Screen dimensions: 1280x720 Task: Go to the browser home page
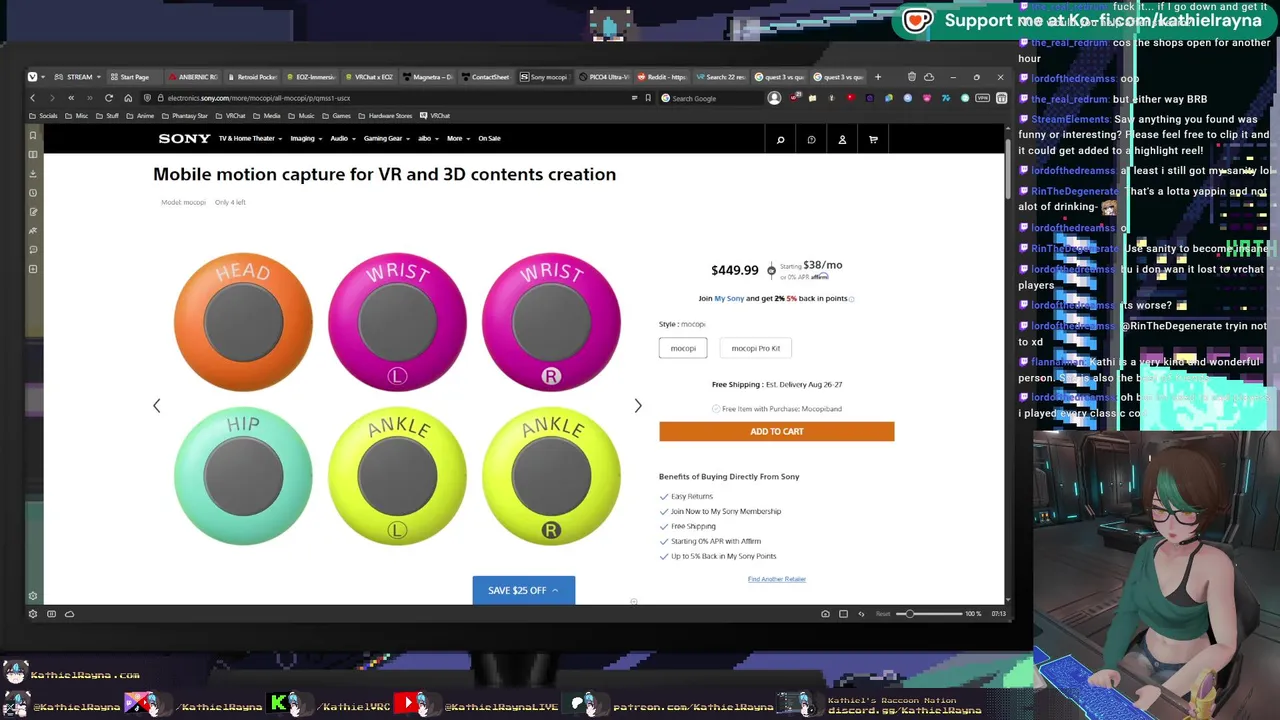pyautogui.click(x=128, y=98)
